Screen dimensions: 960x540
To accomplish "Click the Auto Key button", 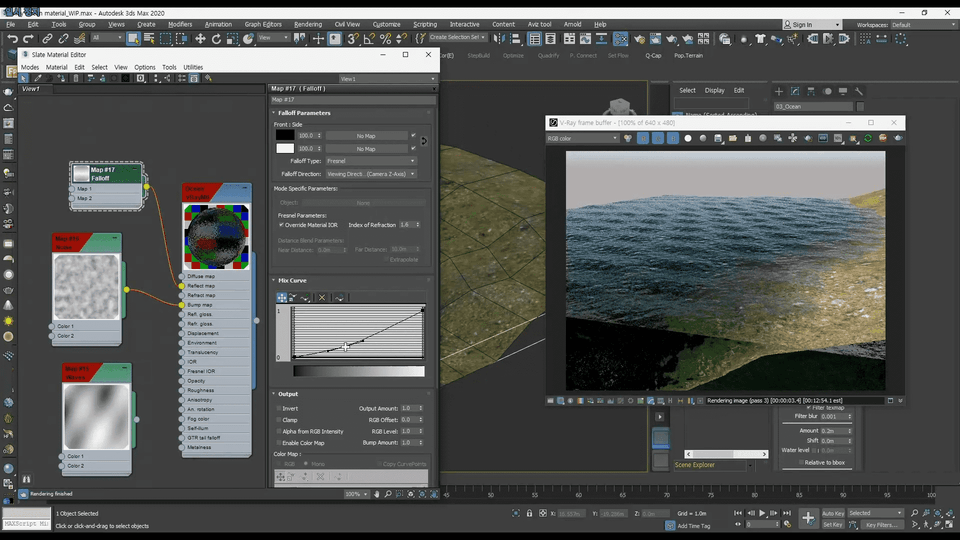I will pyautogui.click(x=833, y=513).
